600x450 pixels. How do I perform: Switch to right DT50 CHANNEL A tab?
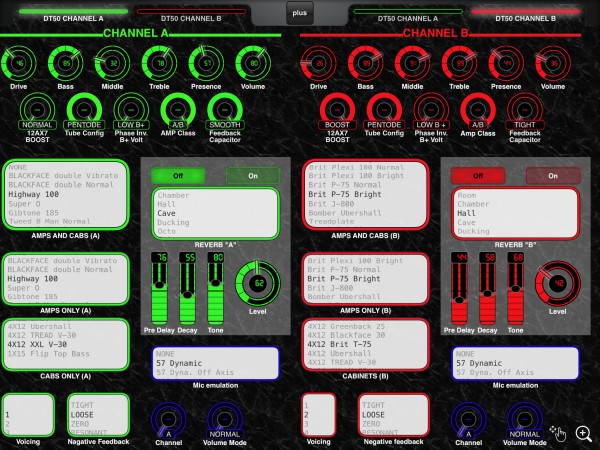[x=408, y=15]
